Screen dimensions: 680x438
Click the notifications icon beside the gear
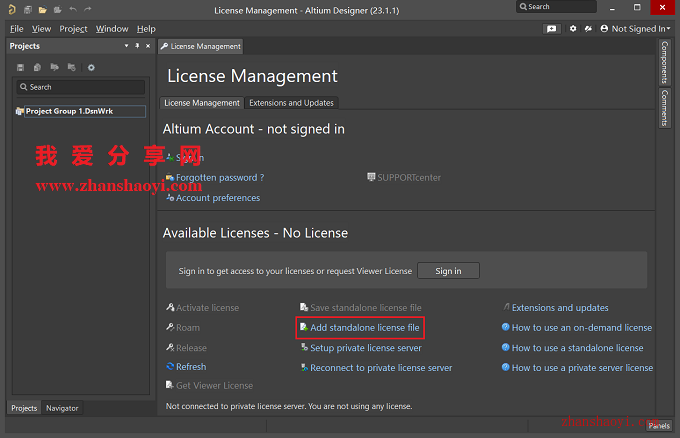[588, 29]
